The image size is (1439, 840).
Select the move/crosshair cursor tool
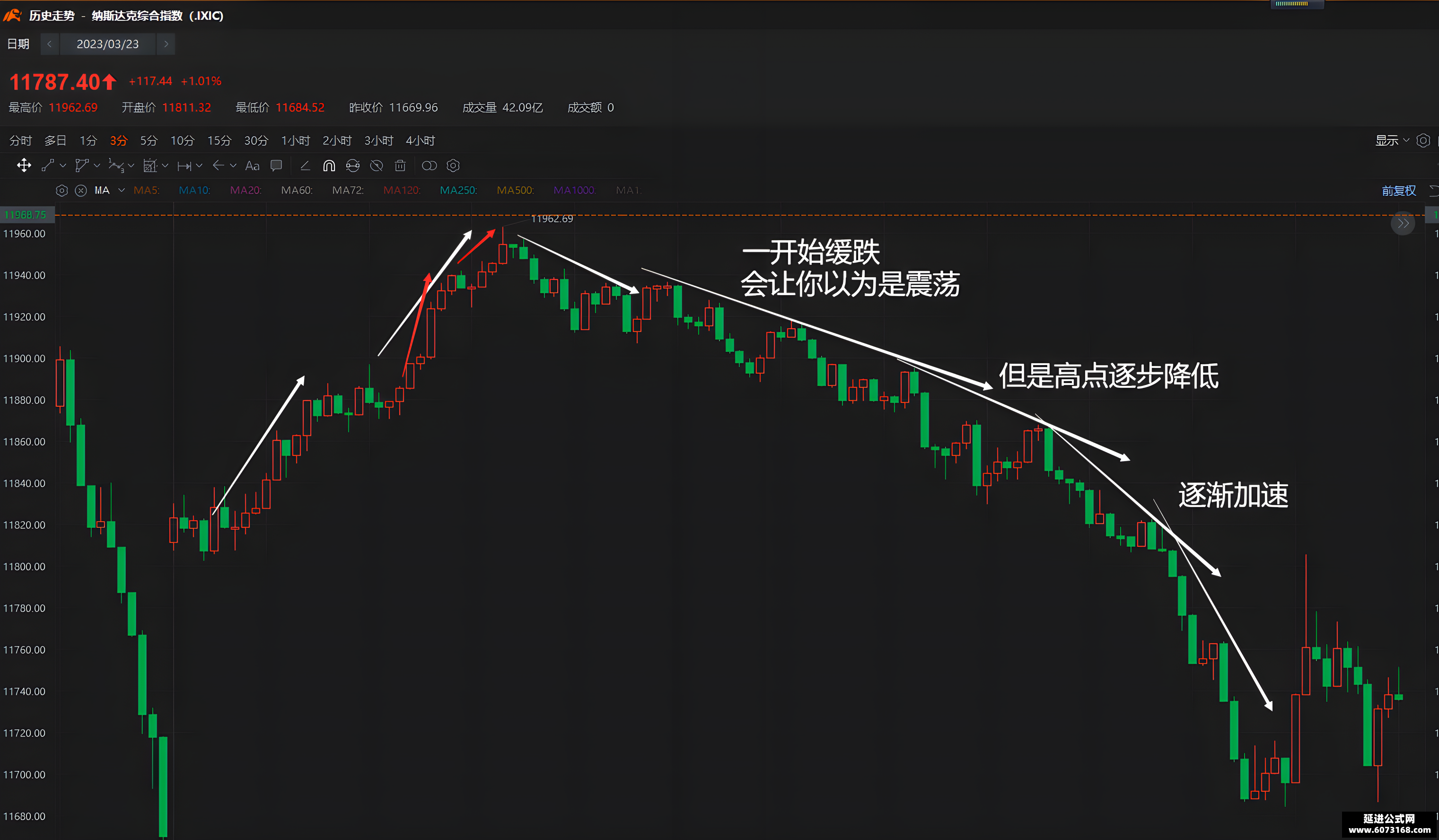point(24,166)
